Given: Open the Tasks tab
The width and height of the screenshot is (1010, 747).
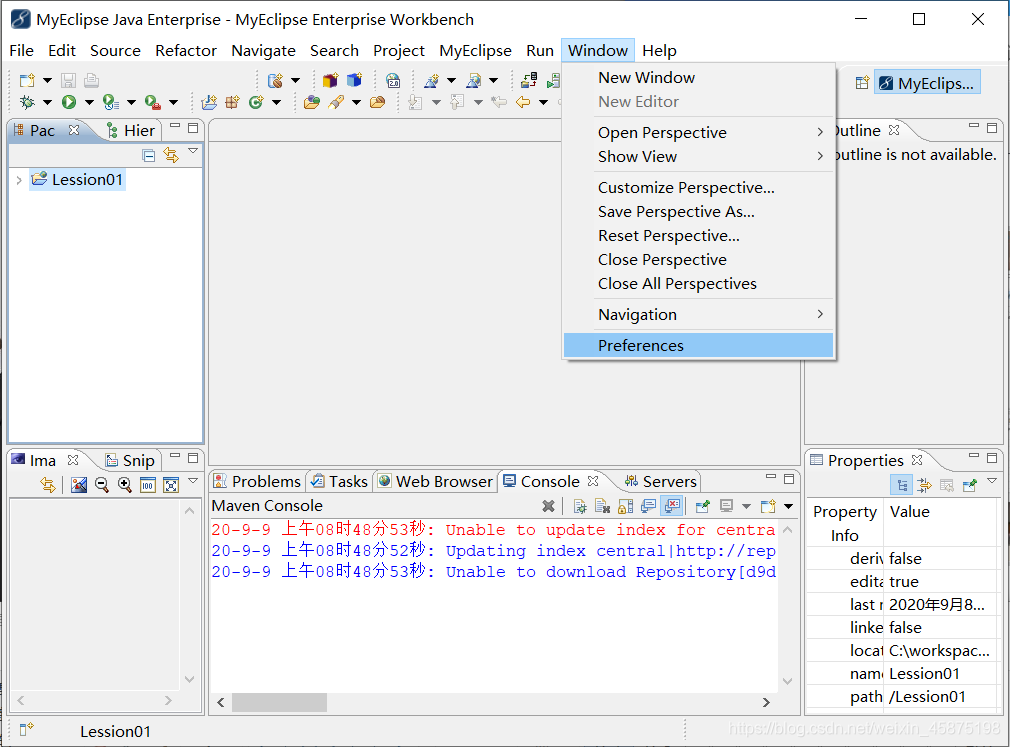Looking at the screenshot, I should point(339,482).
